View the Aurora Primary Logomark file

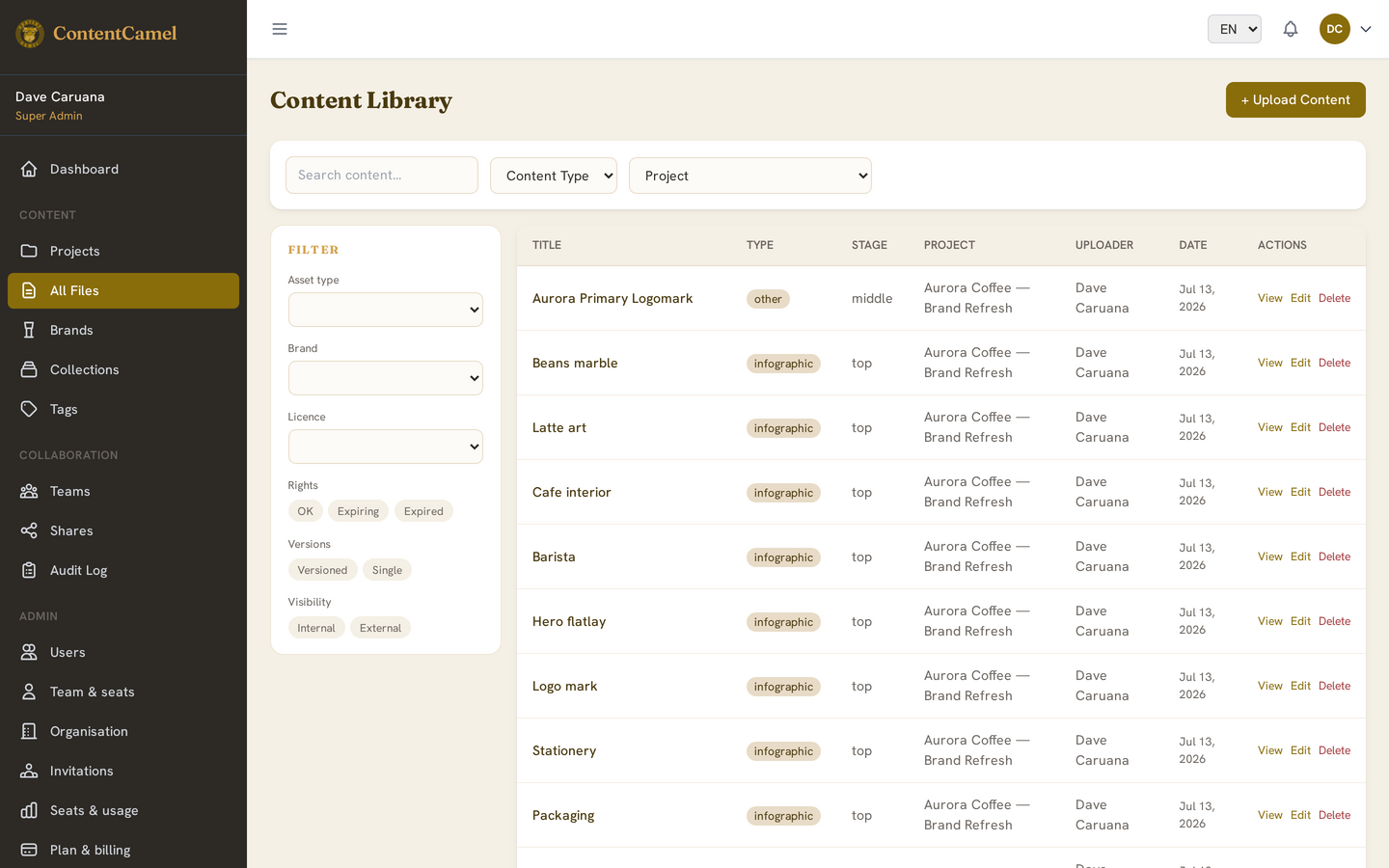(1269, 298)
